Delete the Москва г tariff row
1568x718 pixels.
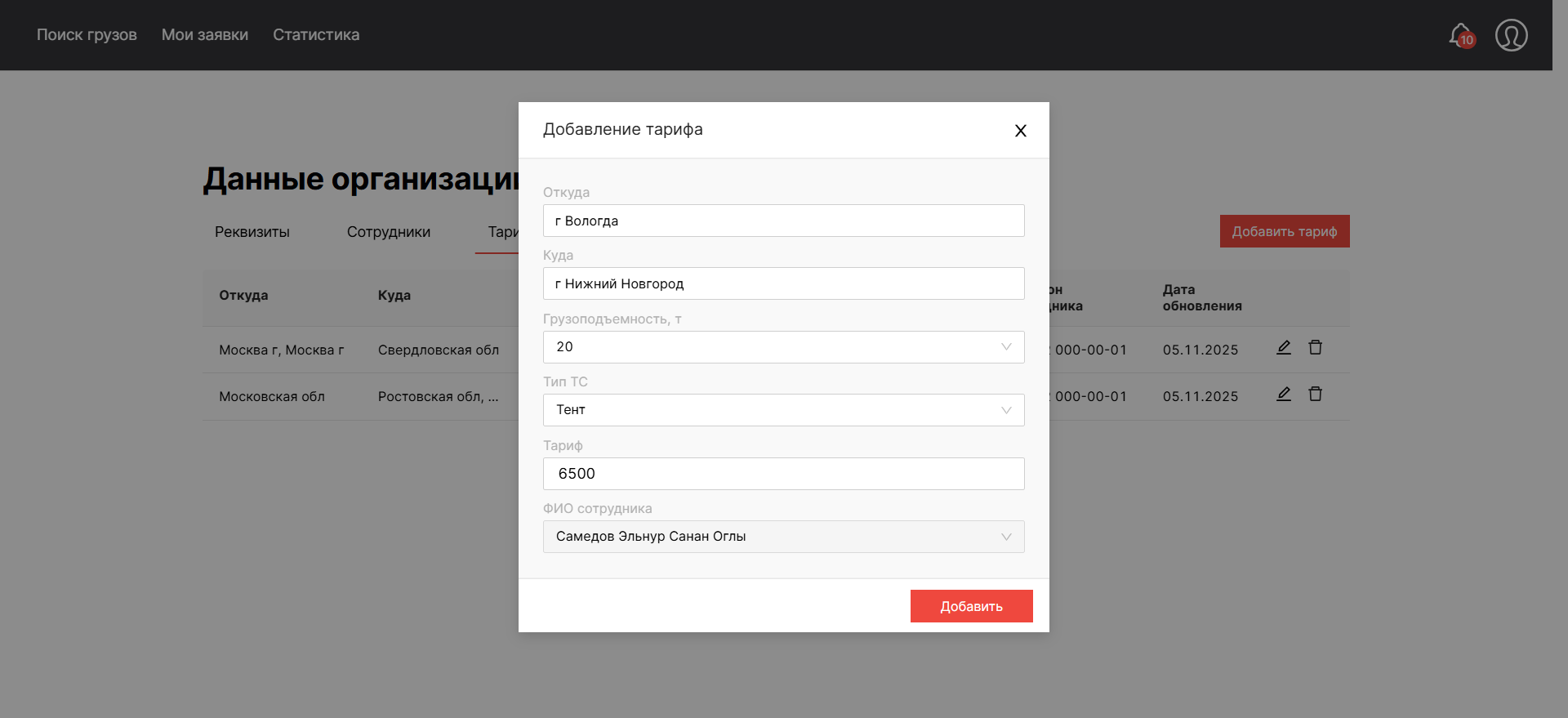pyautogui.click(x=1315, y=348)
